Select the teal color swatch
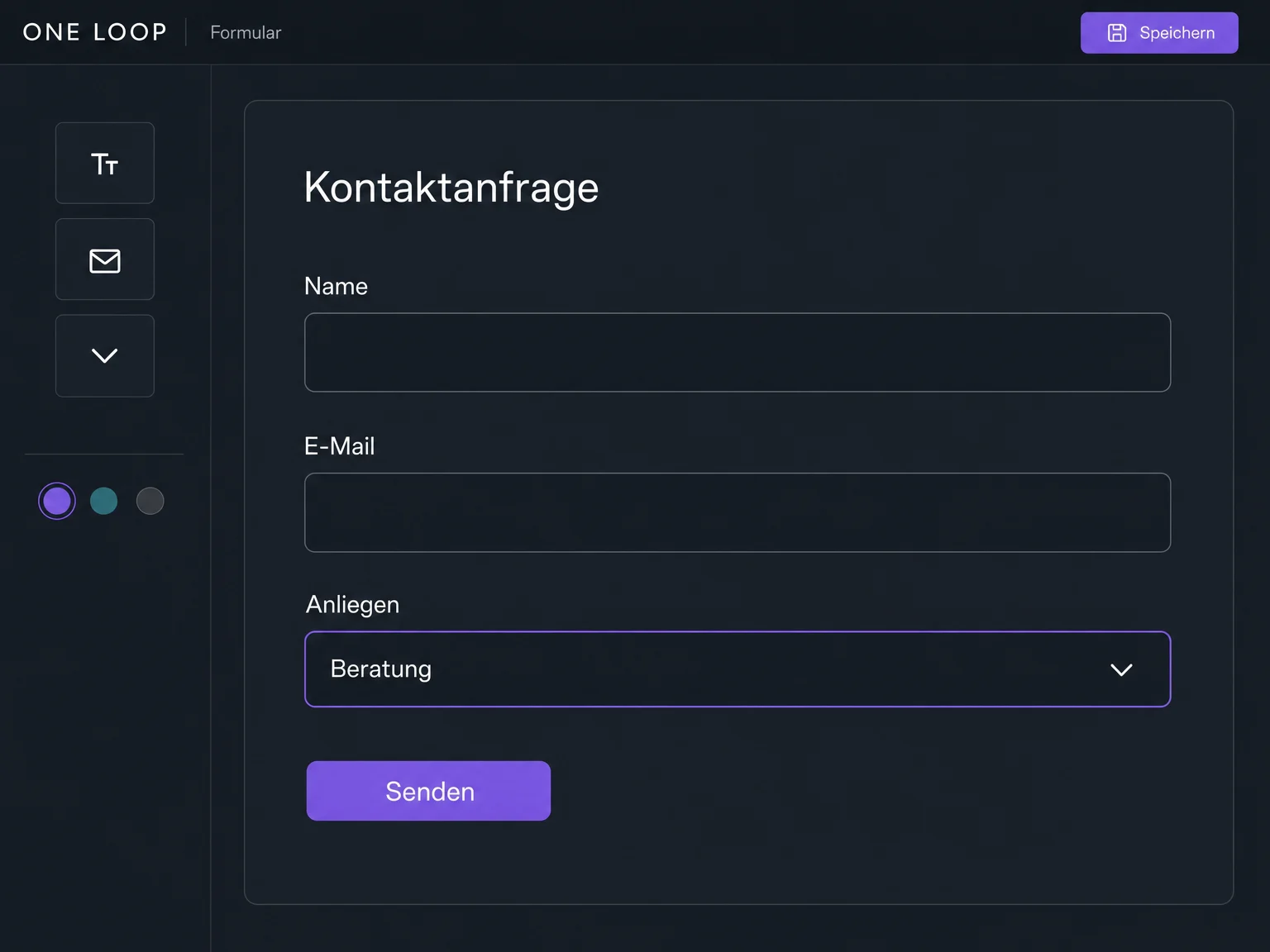Screen dimensions: 1270x952 (x=103, y=501)
